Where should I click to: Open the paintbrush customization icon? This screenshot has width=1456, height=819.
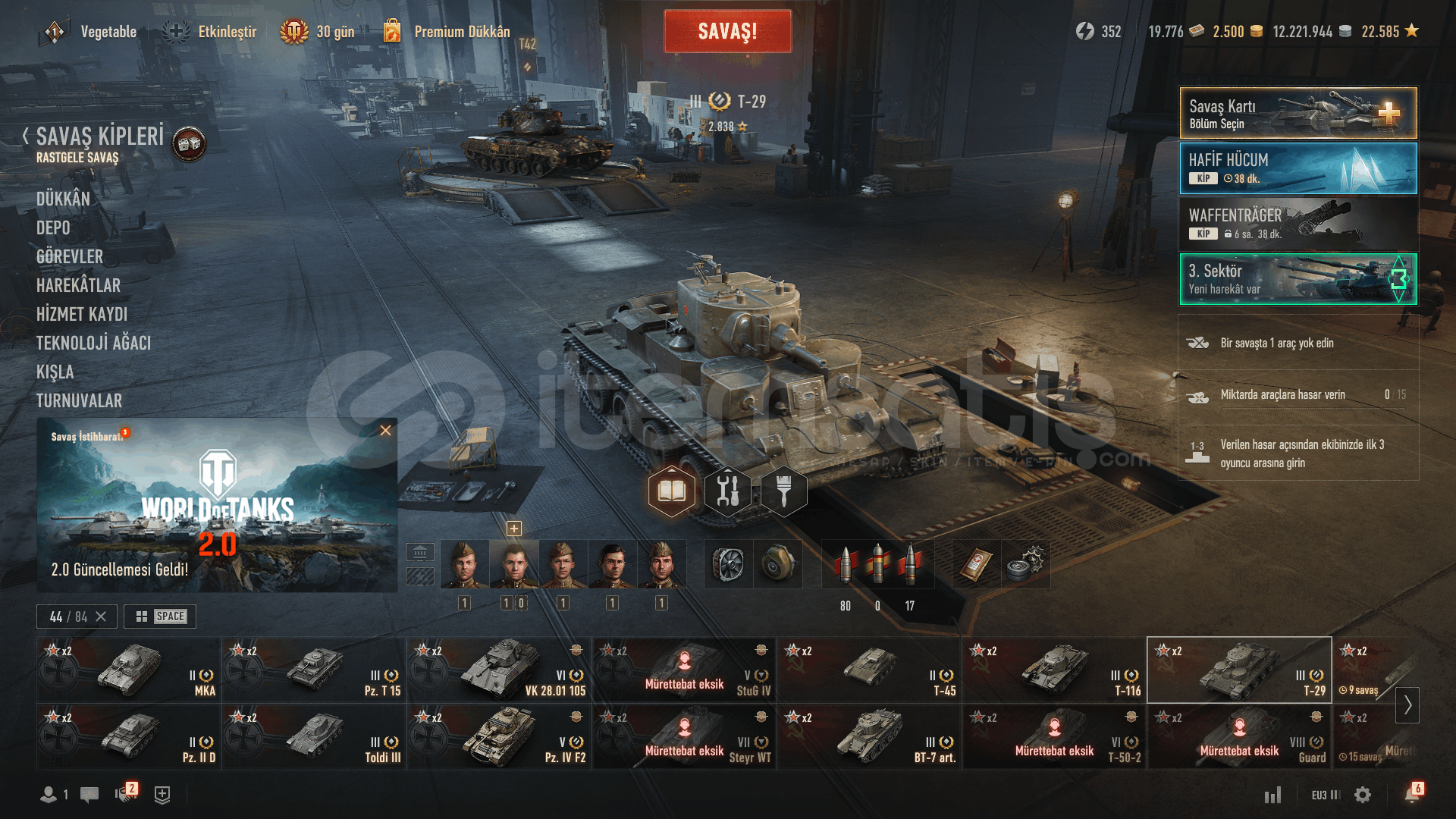pyautogui.click(x=783, y=491)
